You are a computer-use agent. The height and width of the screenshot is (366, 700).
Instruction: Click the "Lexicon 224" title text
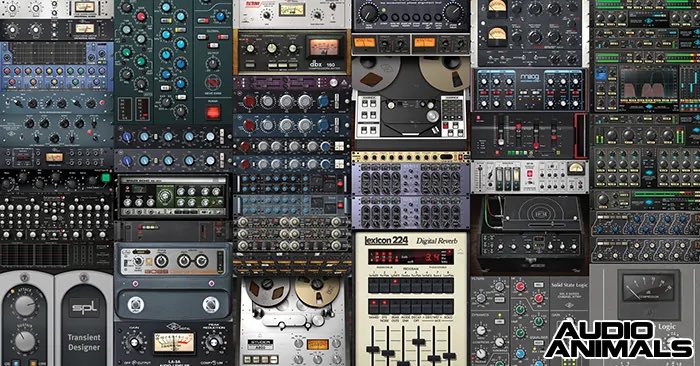(386, 241)
